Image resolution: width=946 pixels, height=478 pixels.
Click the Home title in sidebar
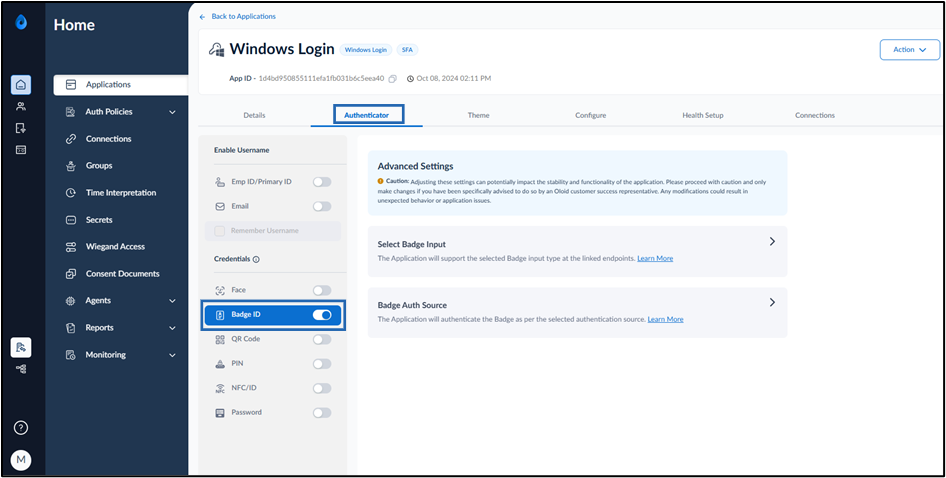tap(74, 25)
